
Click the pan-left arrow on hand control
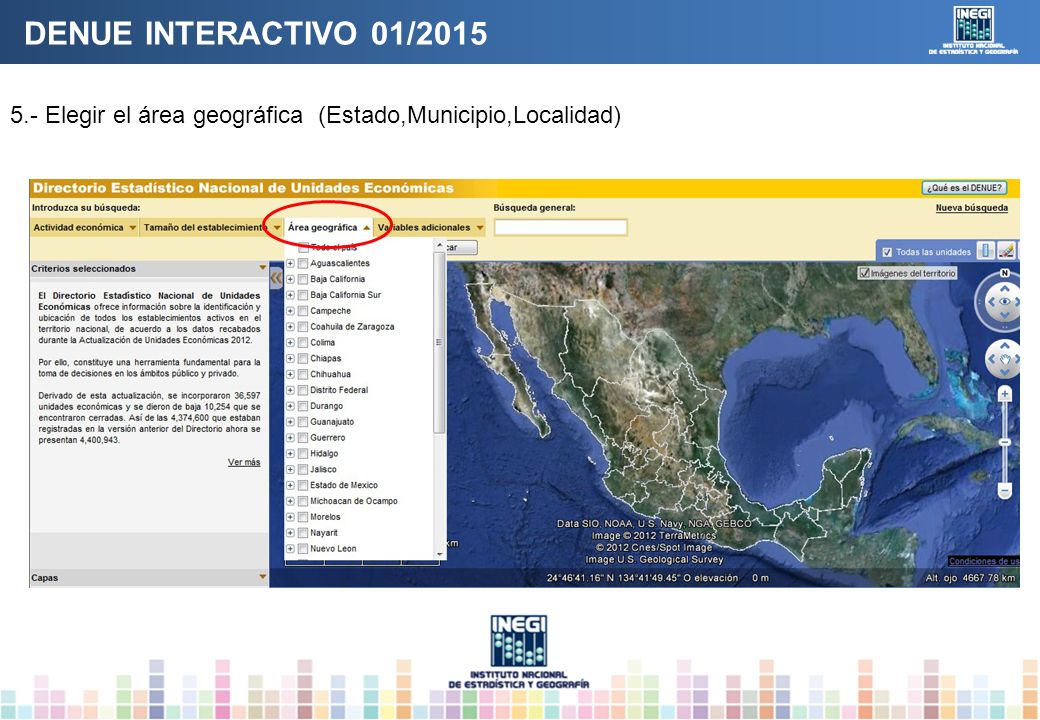[992, 359]
